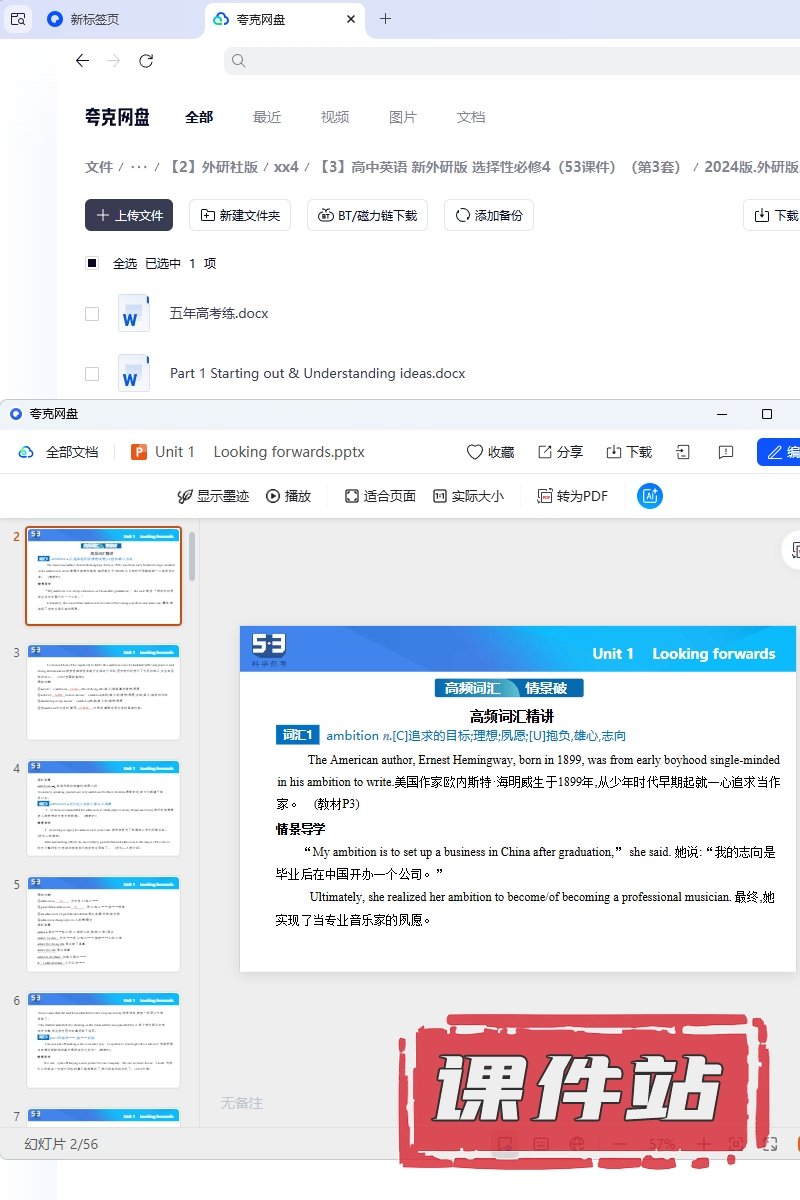Switch to the 视频 category tab
This screenshot has width=800, height=1200.
point(335,117)
